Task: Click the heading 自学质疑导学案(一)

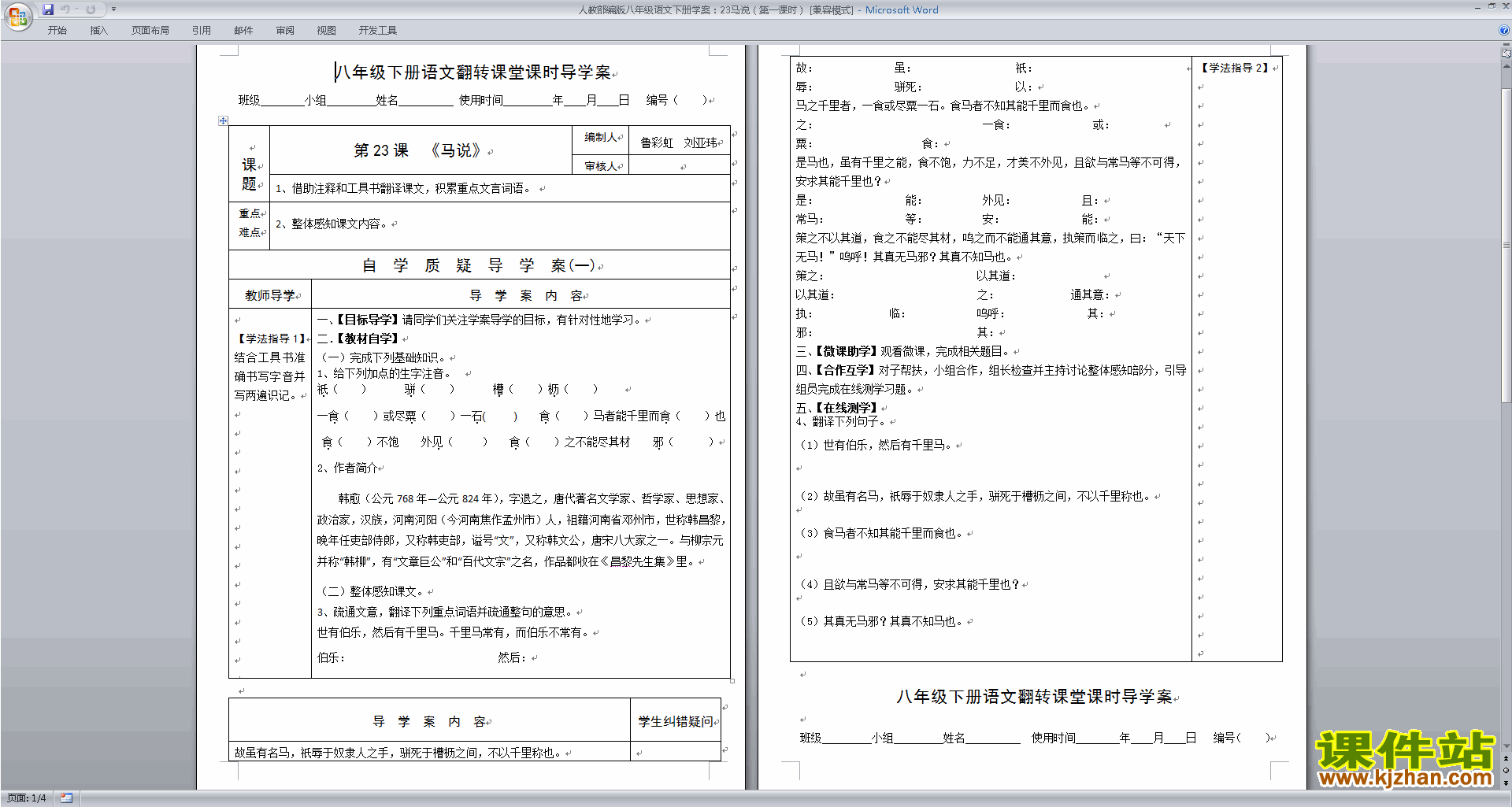Action: point(480,265)
